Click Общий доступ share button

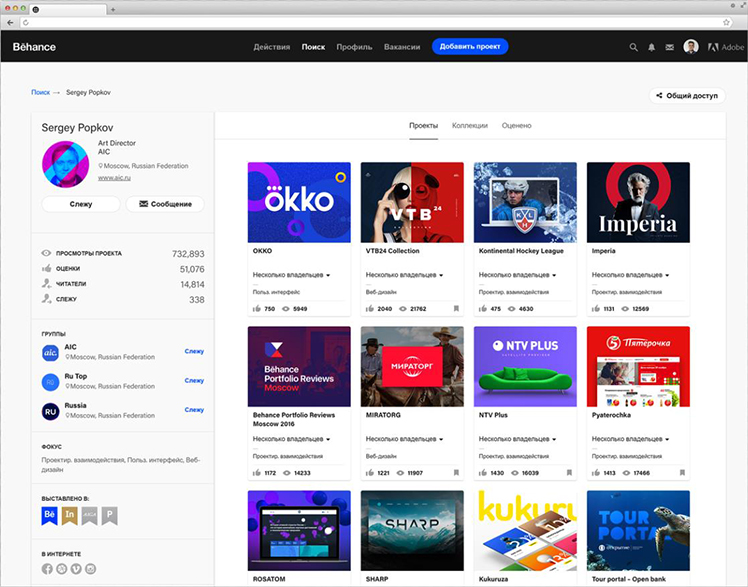687,95
